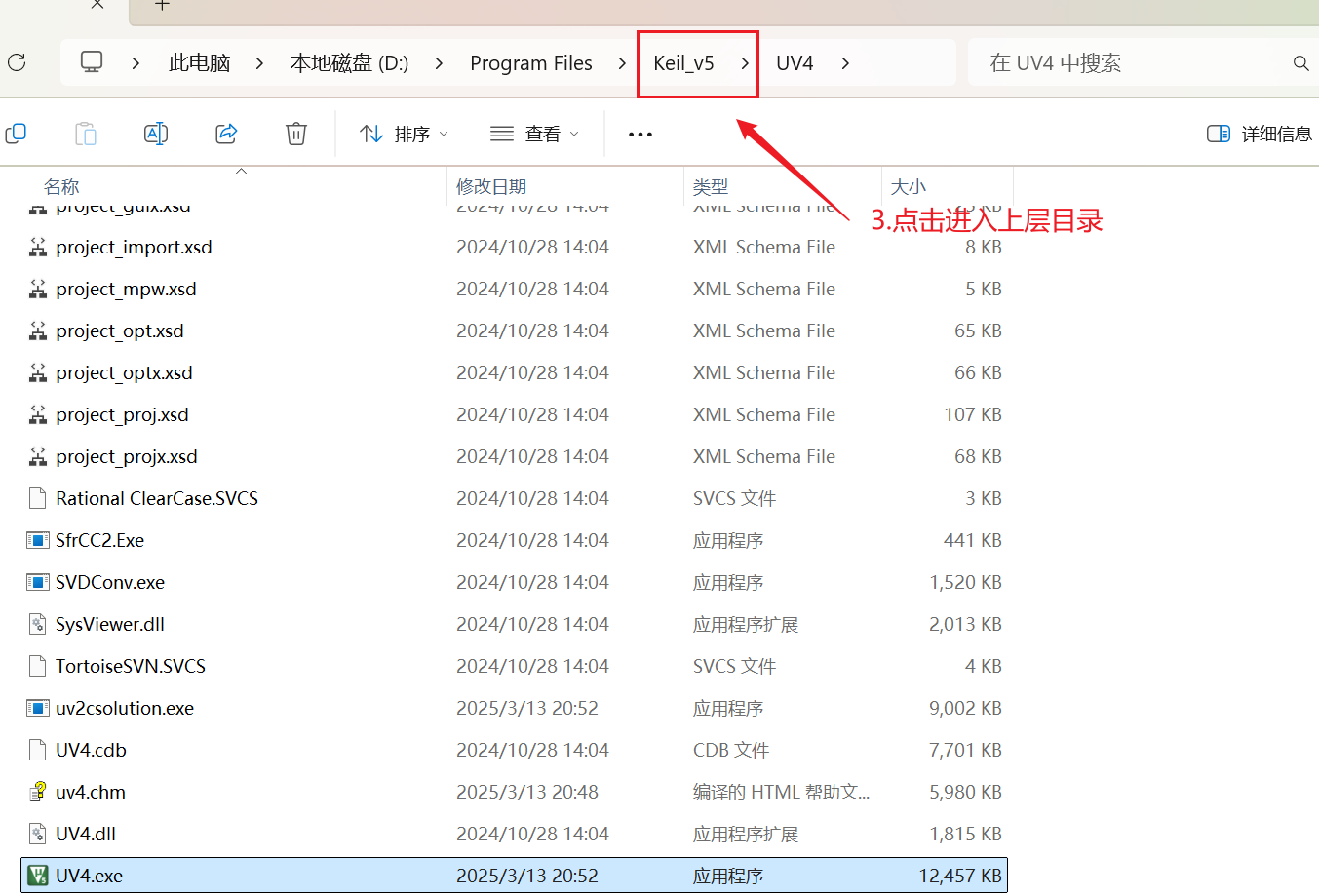The image size is (1319, 896).
Task: Expand chevron after the PC icon
Action: pos(136,63)
